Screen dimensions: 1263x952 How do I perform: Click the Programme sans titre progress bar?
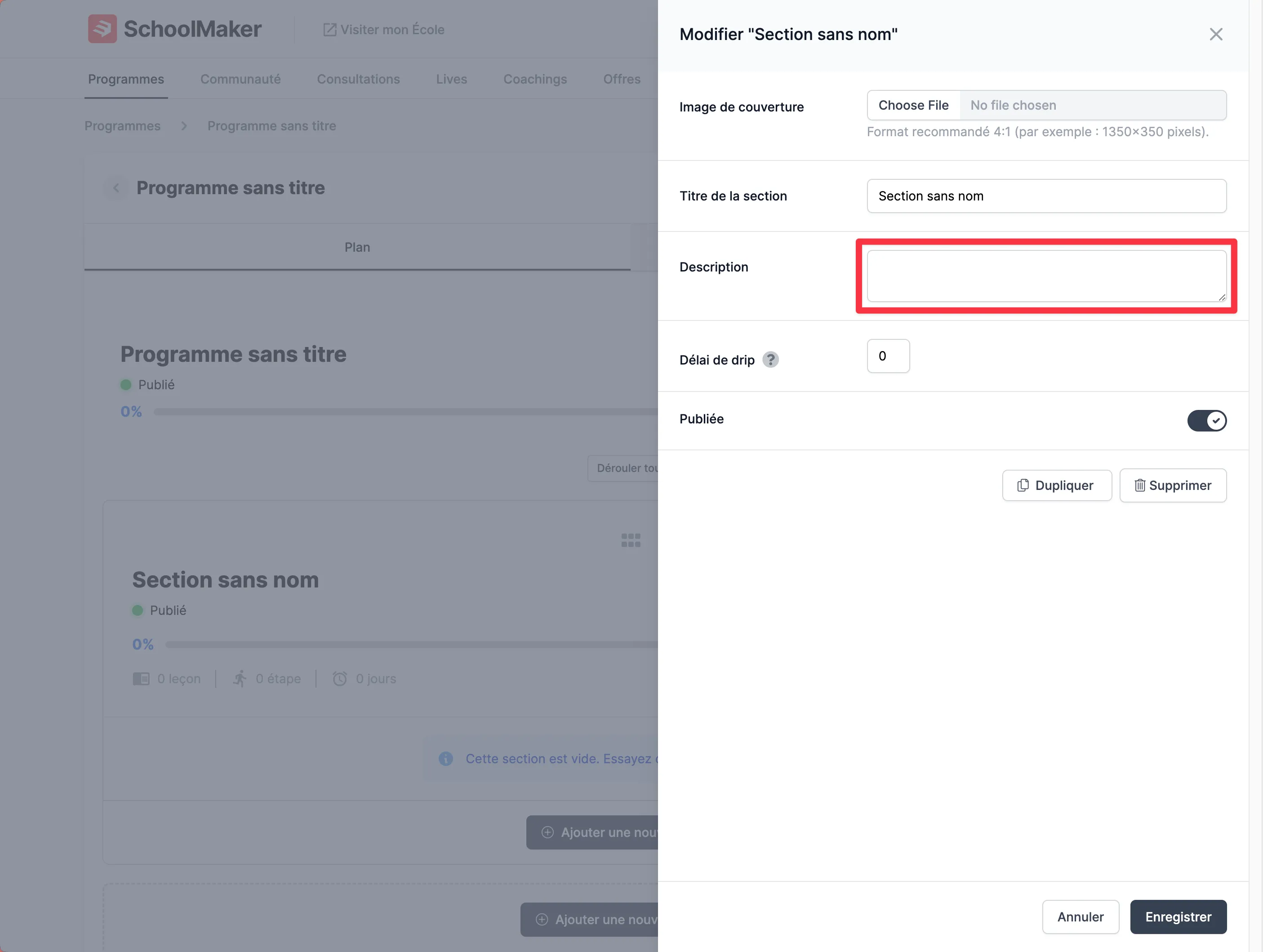click(405, 412)
